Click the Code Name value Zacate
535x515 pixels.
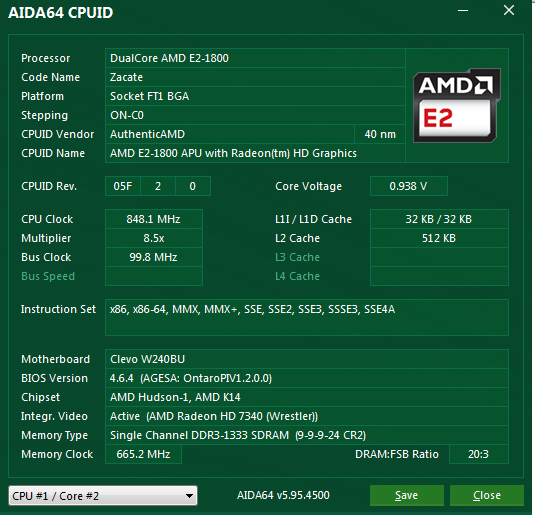tap(255, 77)
